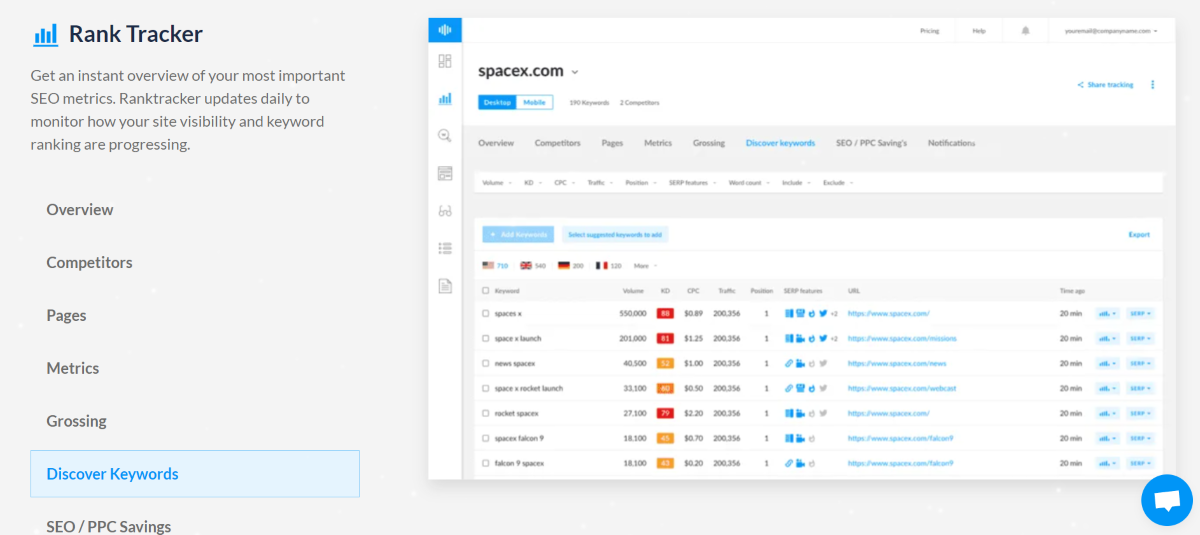
Task: Open the SERP features filter dropdown
Action: coord(693,183)
